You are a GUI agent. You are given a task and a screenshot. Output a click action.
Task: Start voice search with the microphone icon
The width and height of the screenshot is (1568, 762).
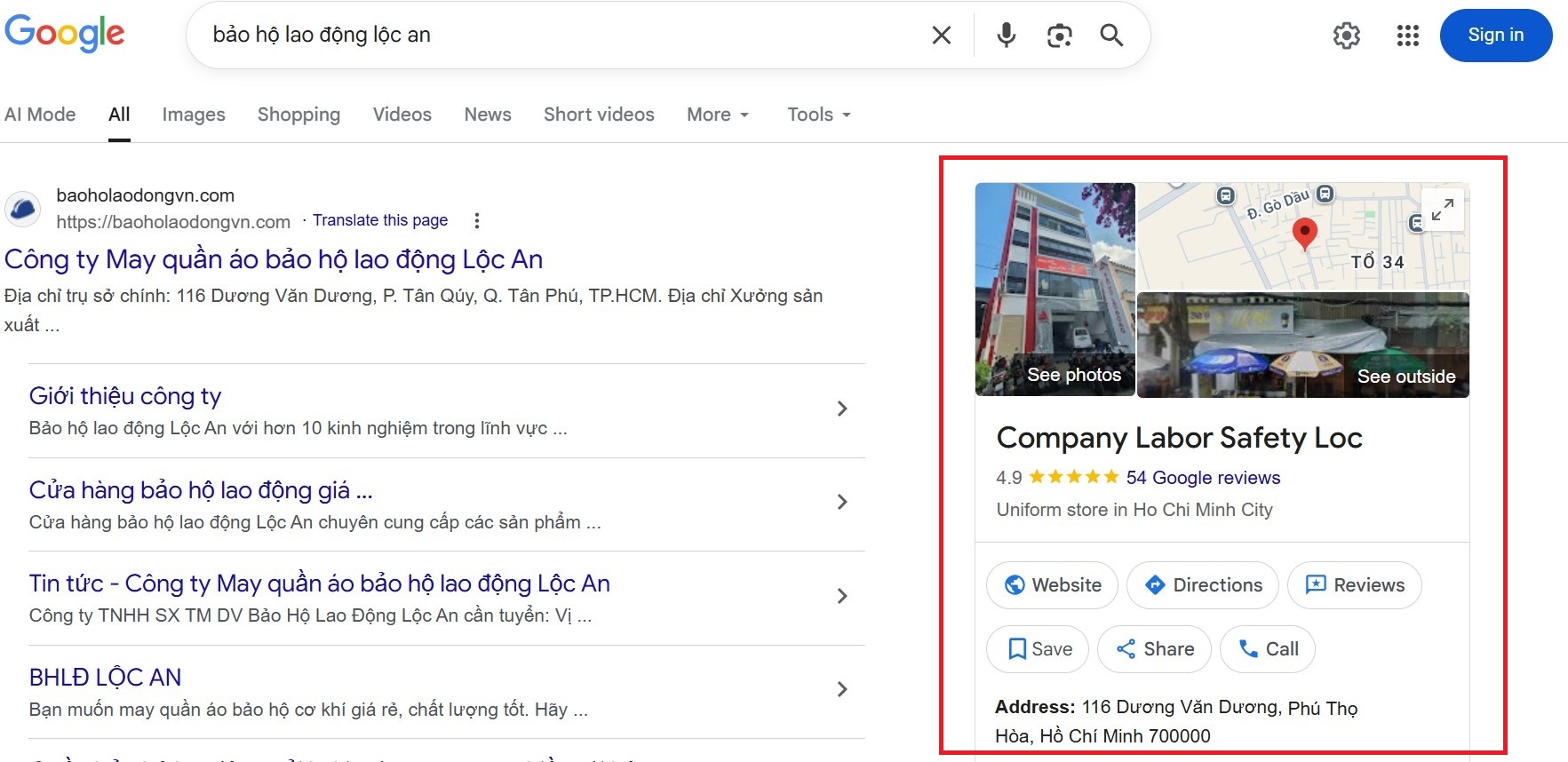[x=1006, y=35]
